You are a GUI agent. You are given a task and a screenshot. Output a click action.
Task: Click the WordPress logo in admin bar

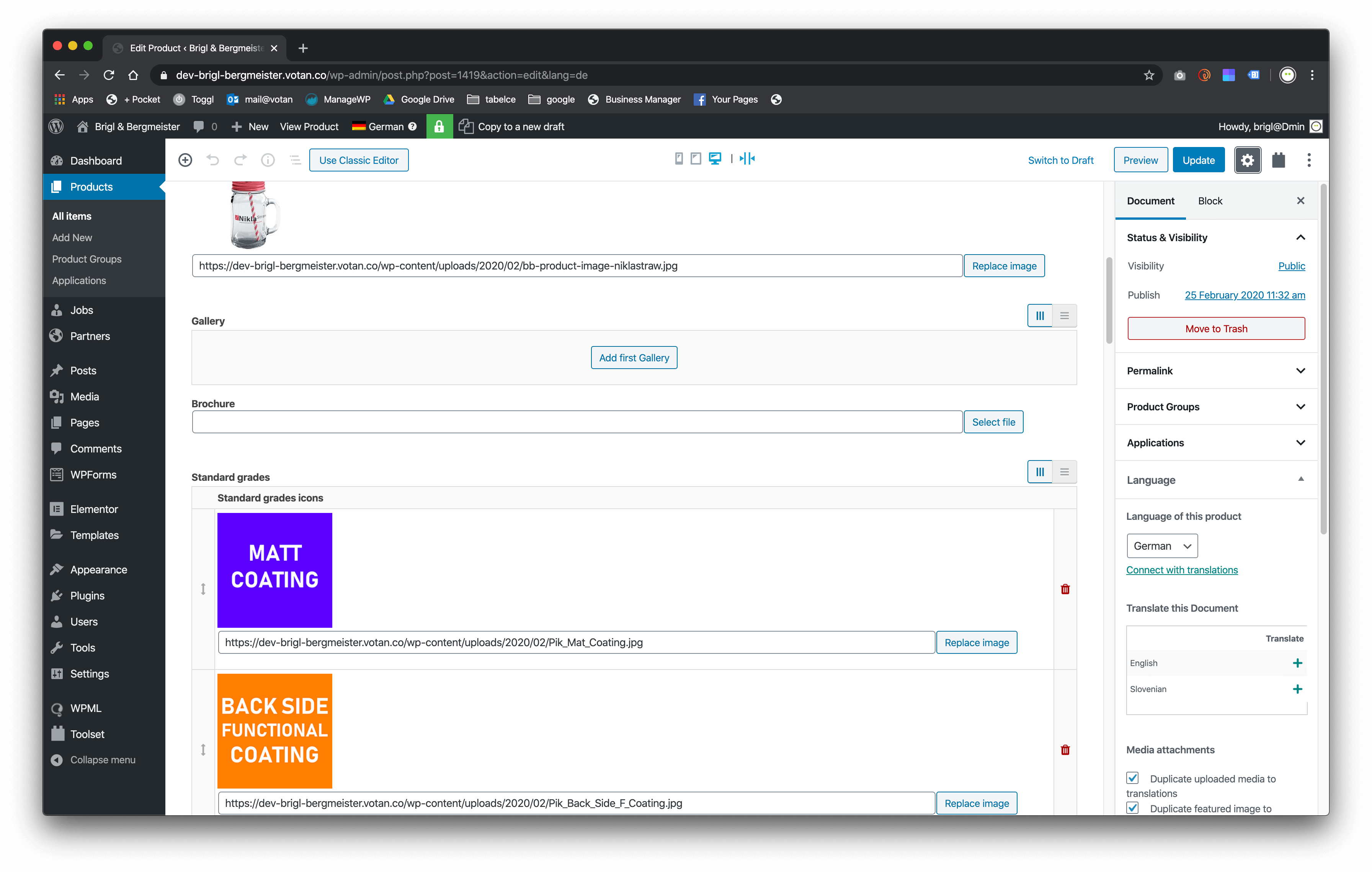pyautogui.click(x=56, y=126)
